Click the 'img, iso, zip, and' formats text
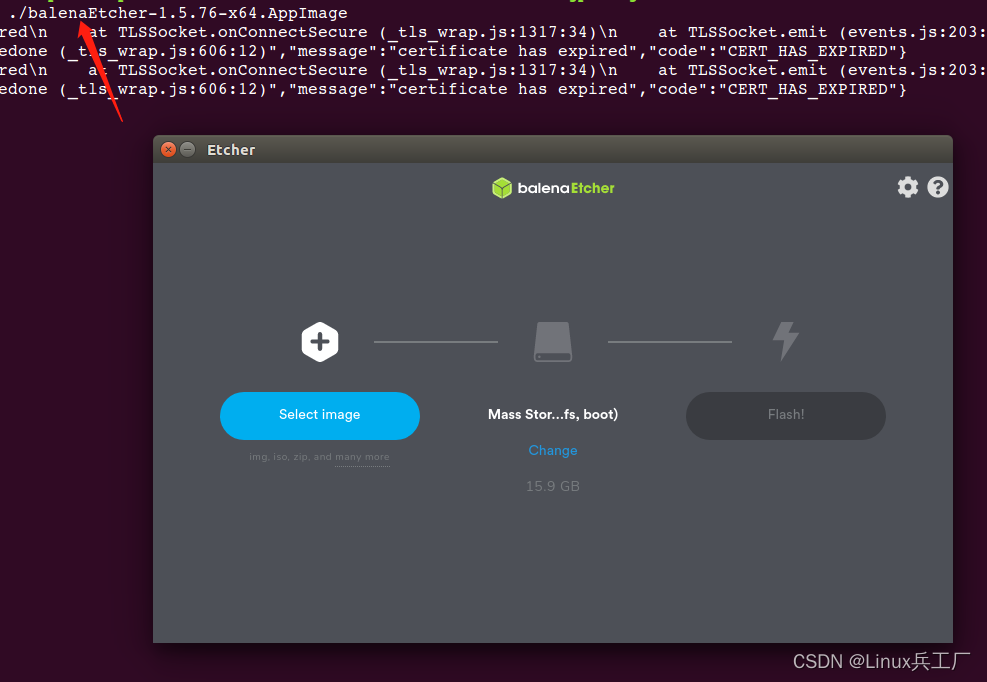 coord(290,457)
